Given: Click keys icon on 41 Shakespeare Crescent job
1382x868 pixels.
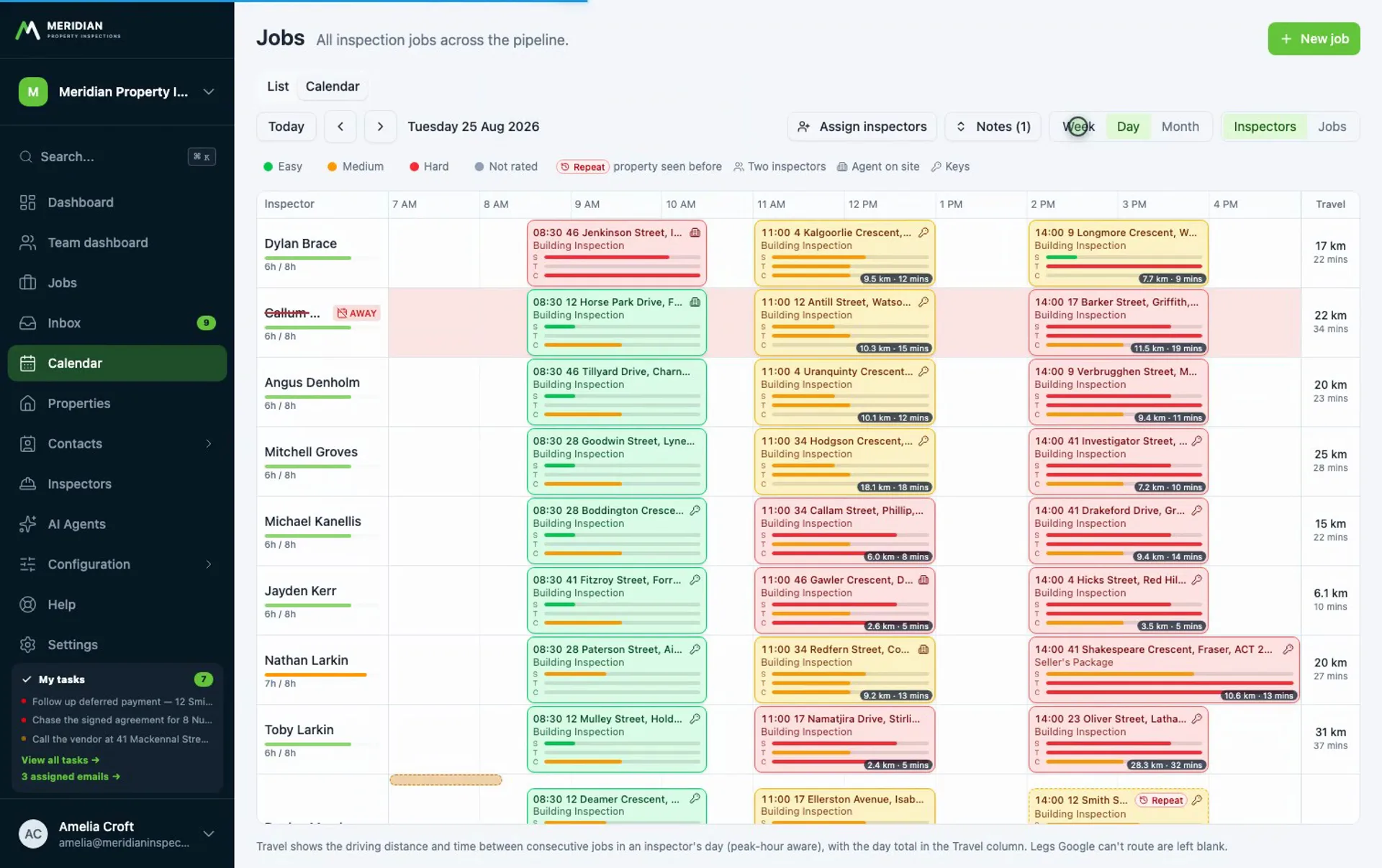Looking at the screenshot, I should (1288, 649).
